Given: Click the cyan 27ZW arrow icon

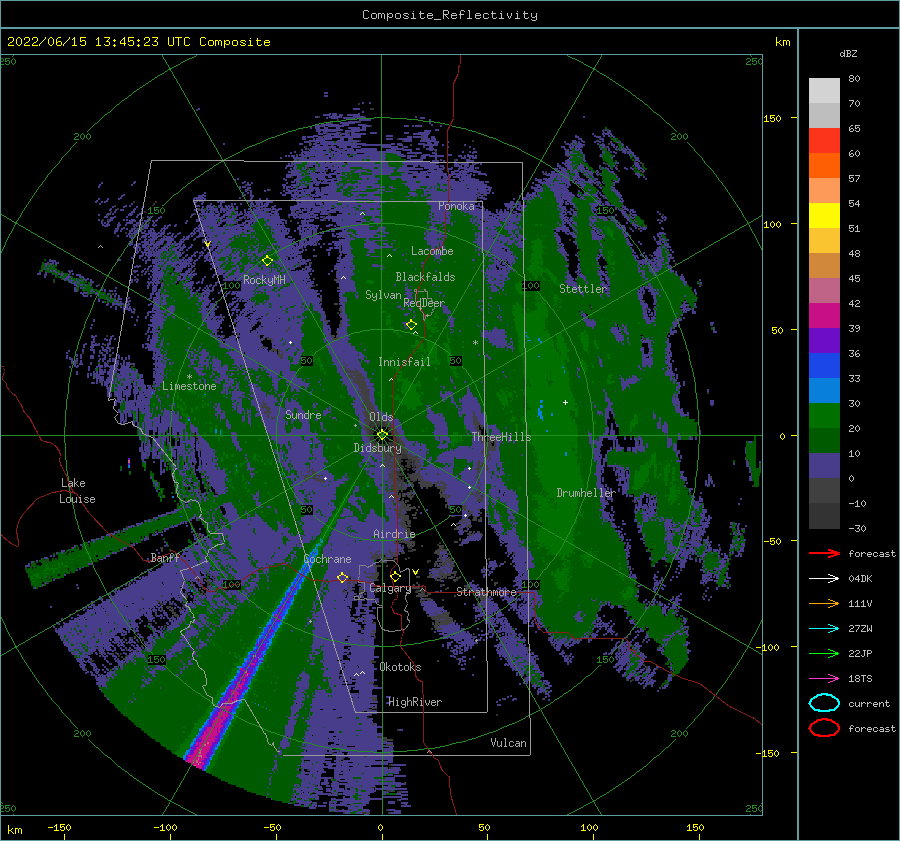Looking at the screenshot, I should click(x=824, y=628).
